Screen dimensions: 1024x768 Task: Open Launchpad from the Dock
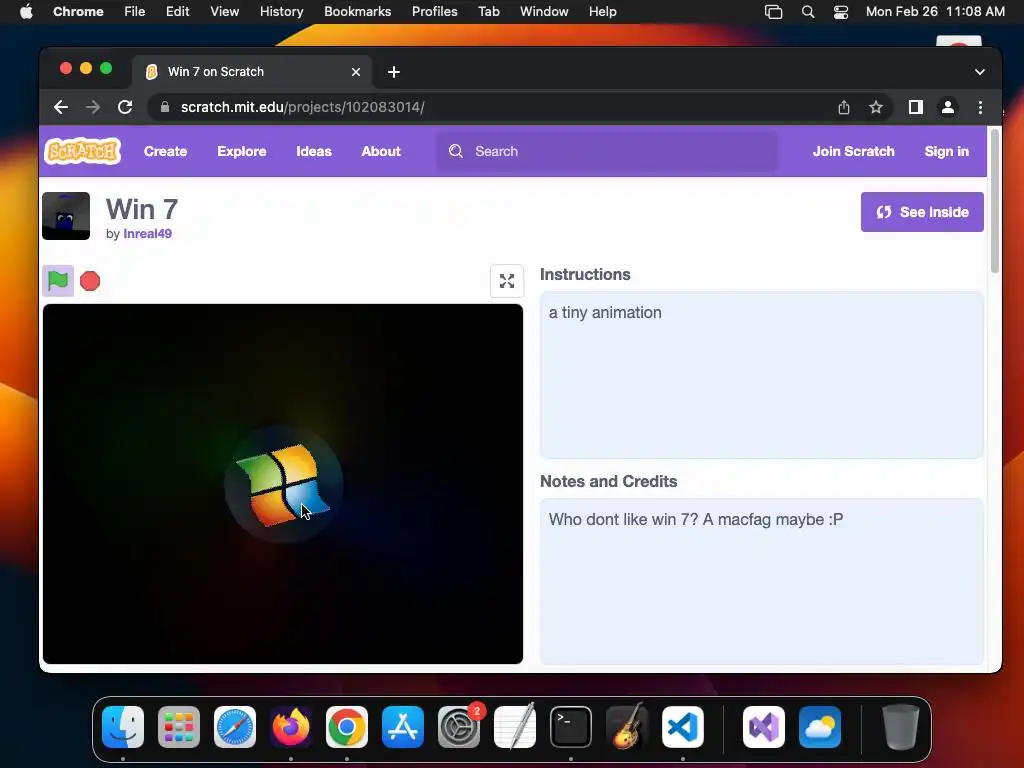[179, 727]
